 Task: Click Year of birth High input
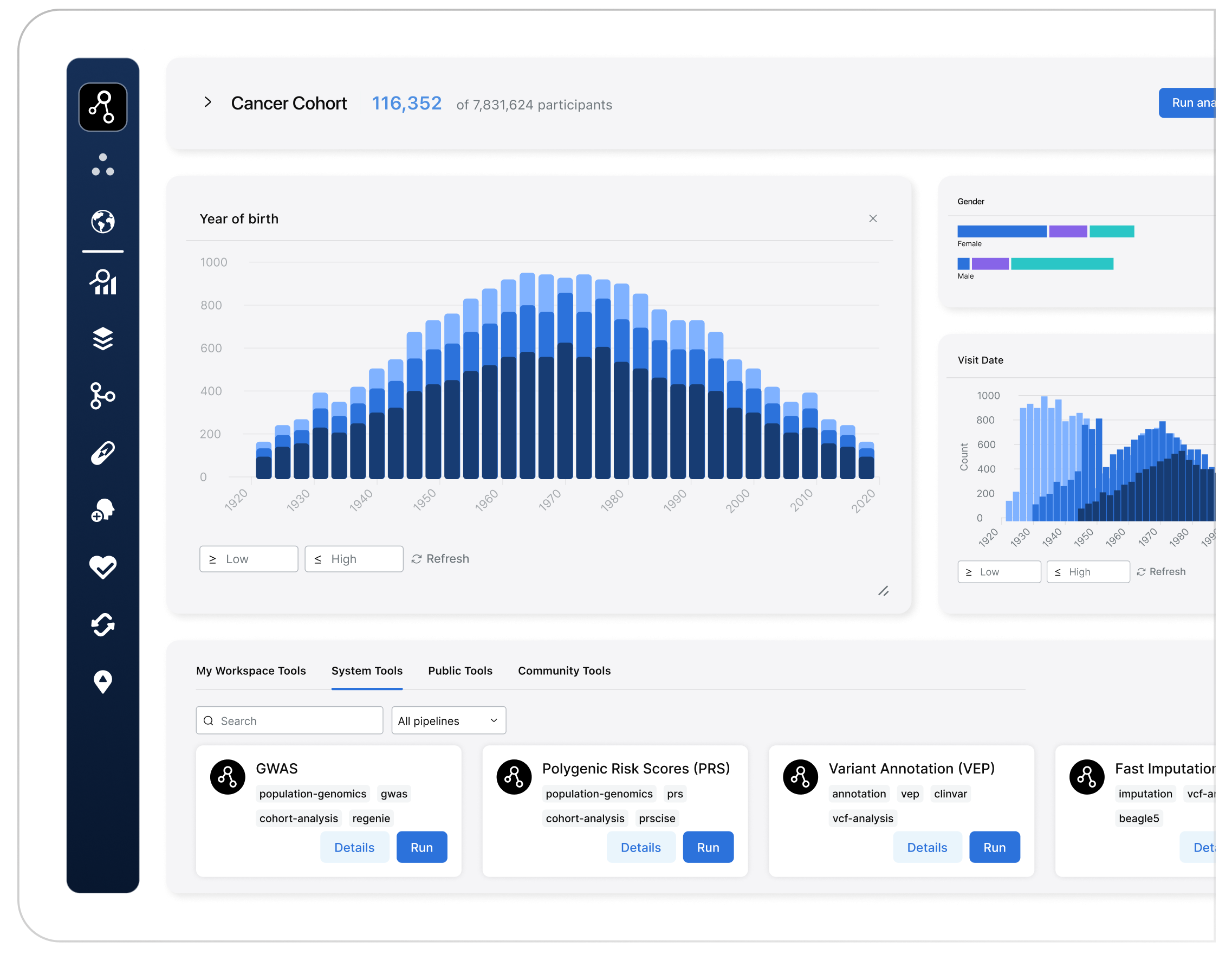pyautogui.click(x=354, y=559)
